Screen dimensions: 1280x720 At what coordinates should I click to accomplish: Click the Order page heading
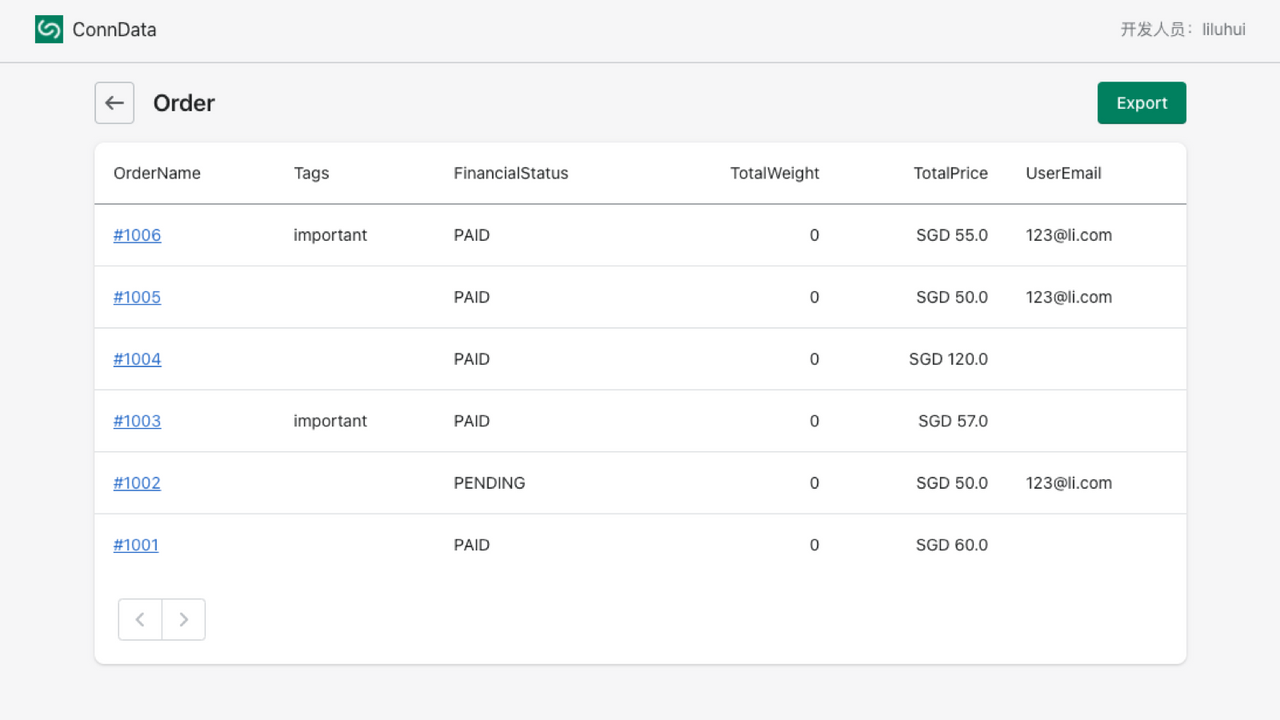click(x=184, y=103)
